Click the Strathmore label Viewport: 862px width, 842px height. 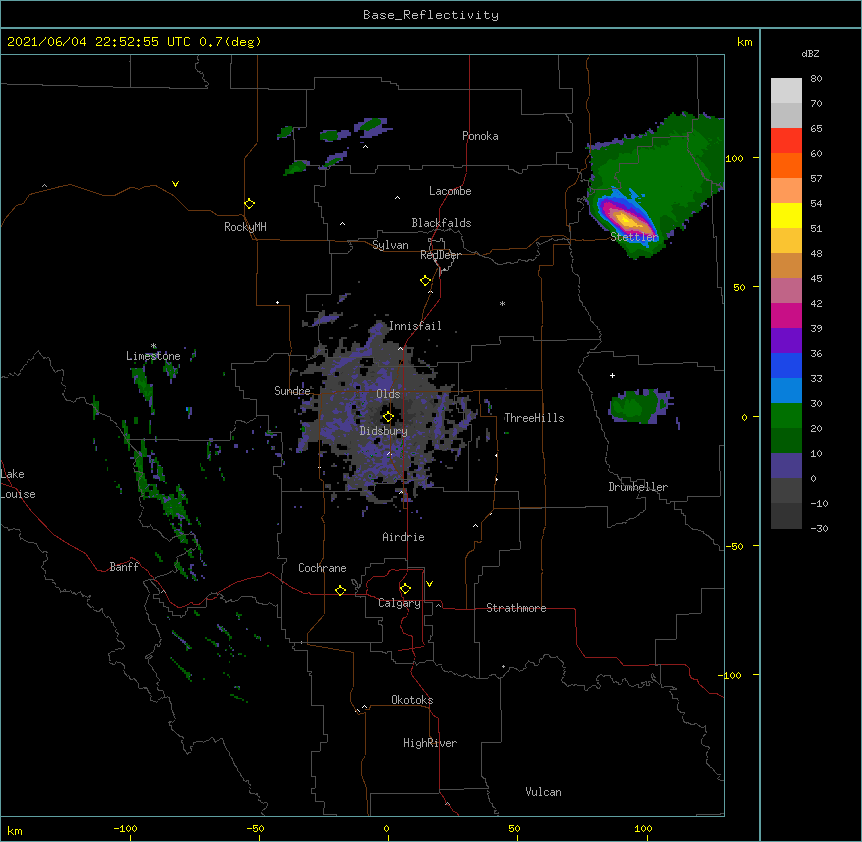pyautogui.click(x=516, y=608)
